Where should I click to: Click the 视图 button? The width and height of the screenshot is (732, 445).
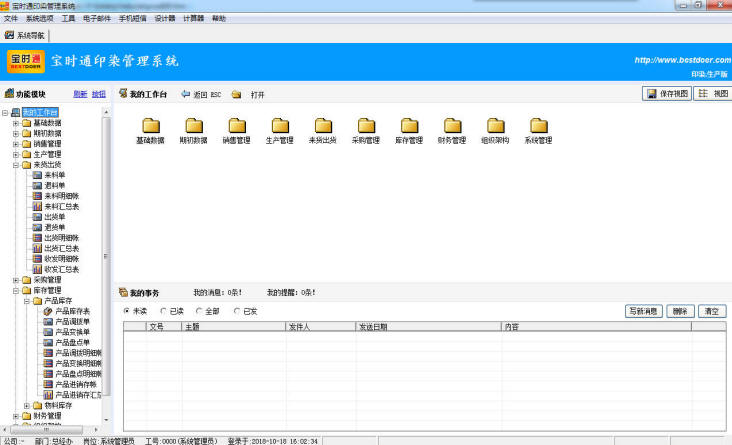click(713, 94)
